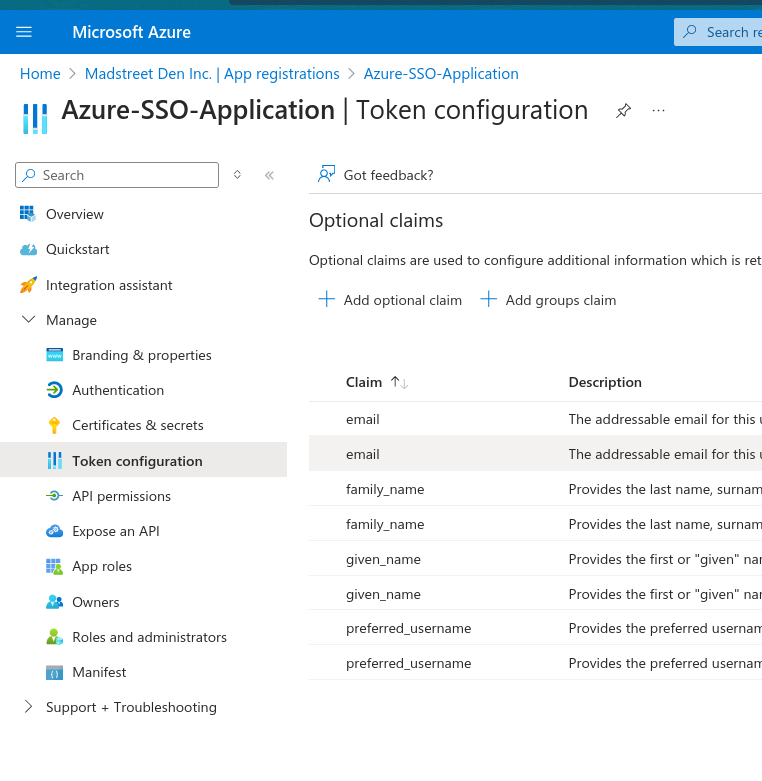Expand Support + Troubleshooting section
This screenshot has width=762, height=781.
point(28,707)
